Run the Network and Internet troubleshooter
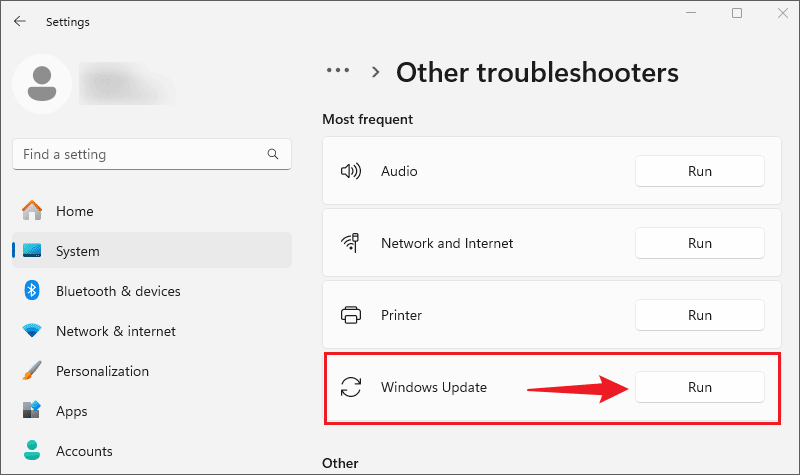800x475 pixels. tap(699, 243)
